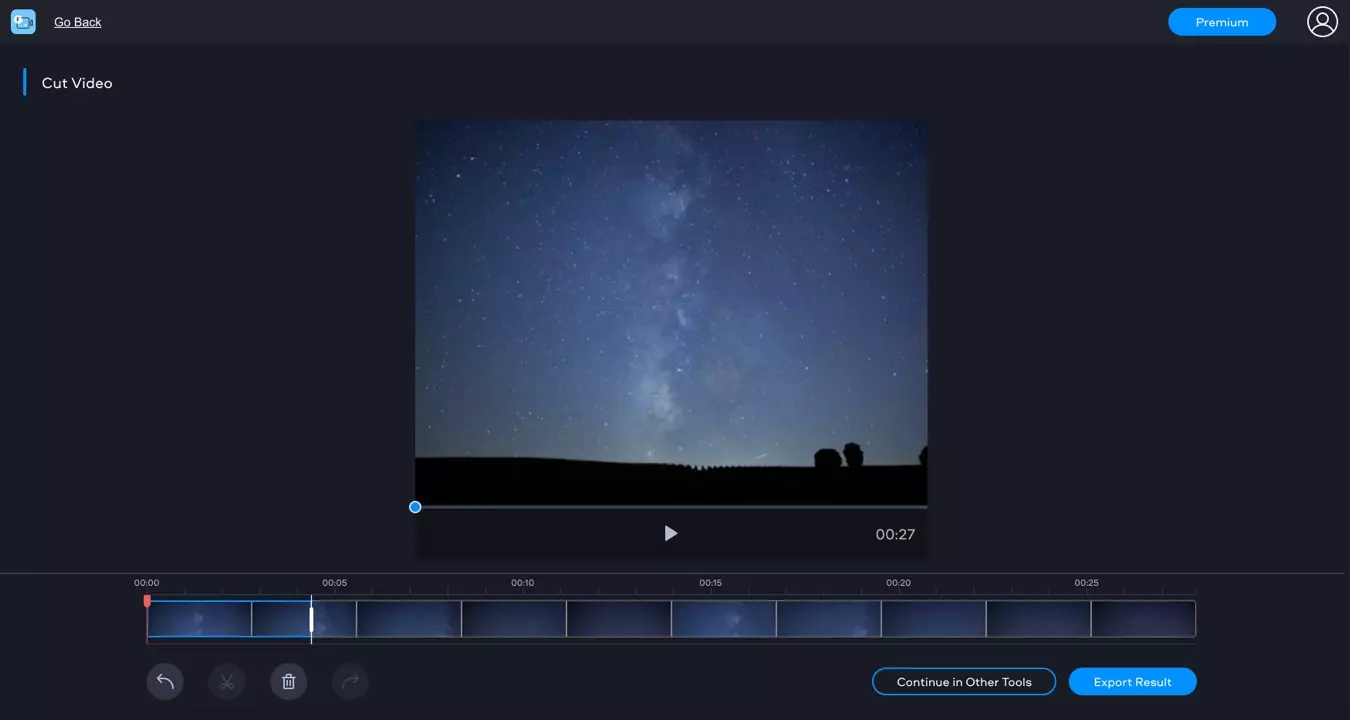Click Continue in Other Tools
The image size is (1350, 720).
click(964, 682)
